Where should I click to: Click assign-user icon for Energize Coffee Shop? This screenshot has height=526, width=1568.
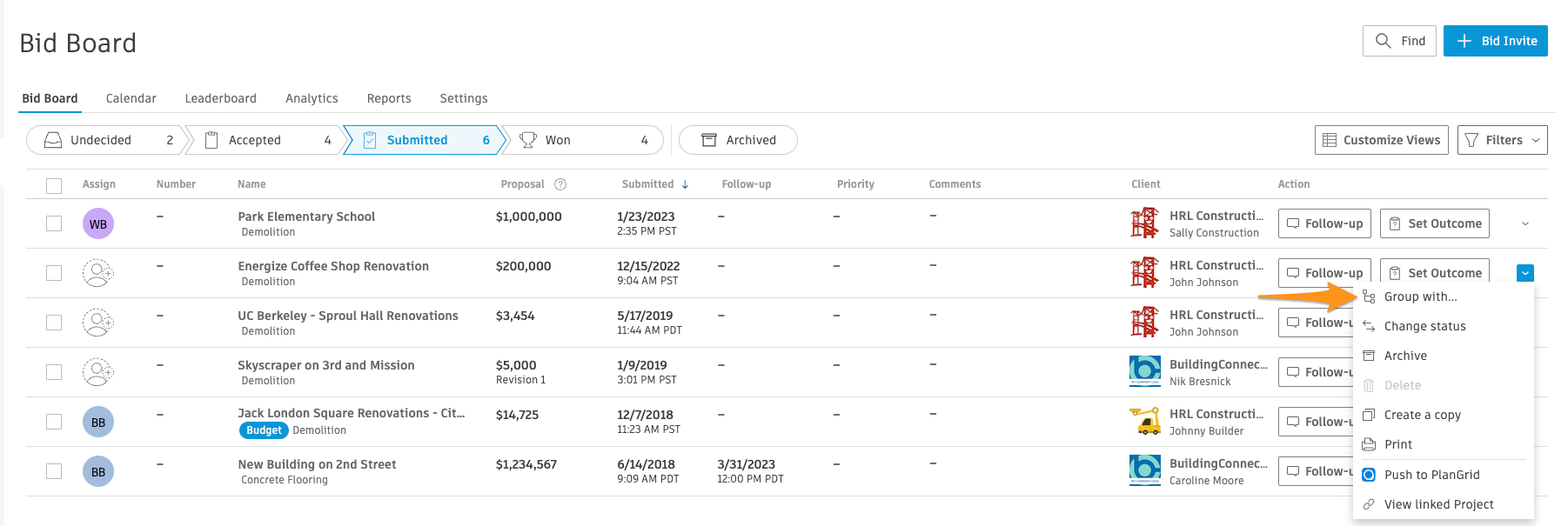(x=97, y=273)
